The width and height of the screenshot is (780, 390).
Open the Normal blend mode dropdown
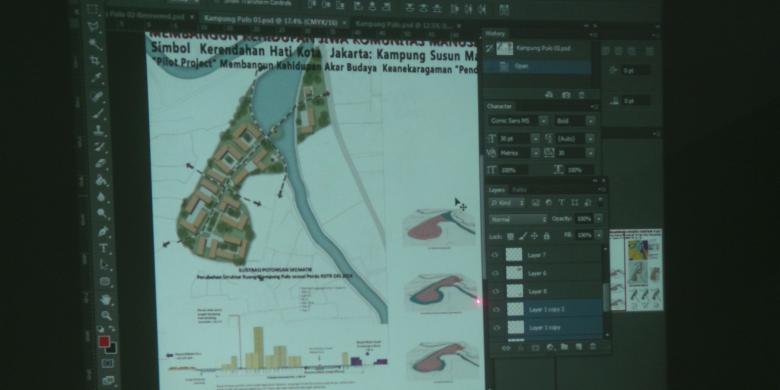click(517, 219)
